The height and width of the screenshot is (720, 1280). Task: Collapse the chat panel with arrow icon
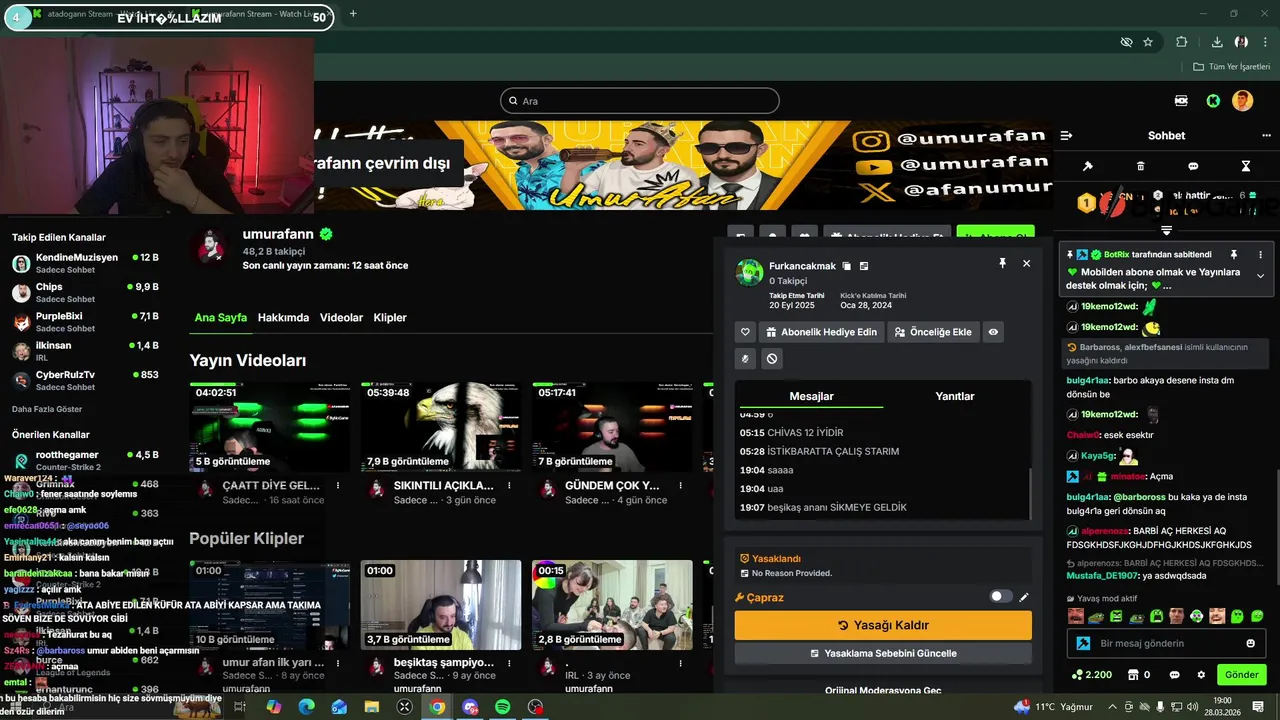tap(1066, 135)
